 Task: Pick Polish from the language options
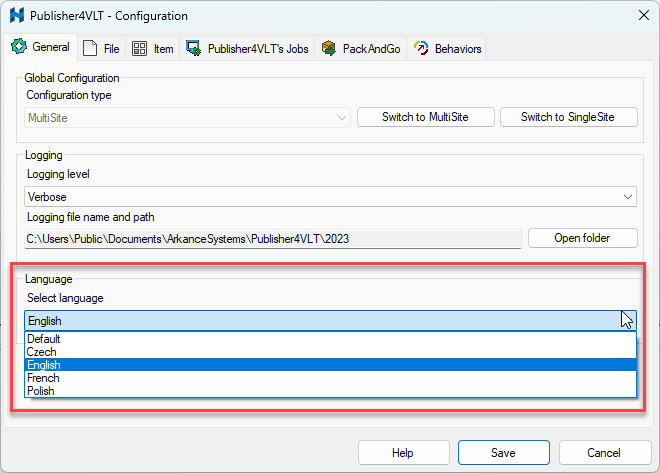[42, 391]
